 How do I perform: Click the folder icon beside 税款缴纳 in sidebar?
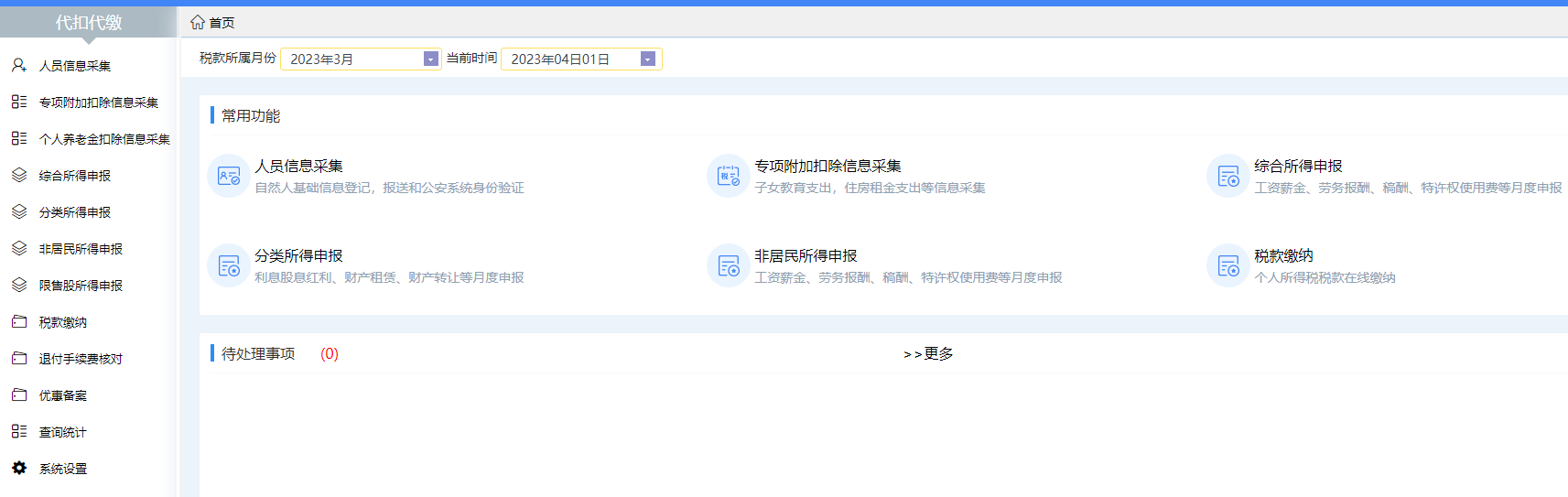[x=19, y=321]
